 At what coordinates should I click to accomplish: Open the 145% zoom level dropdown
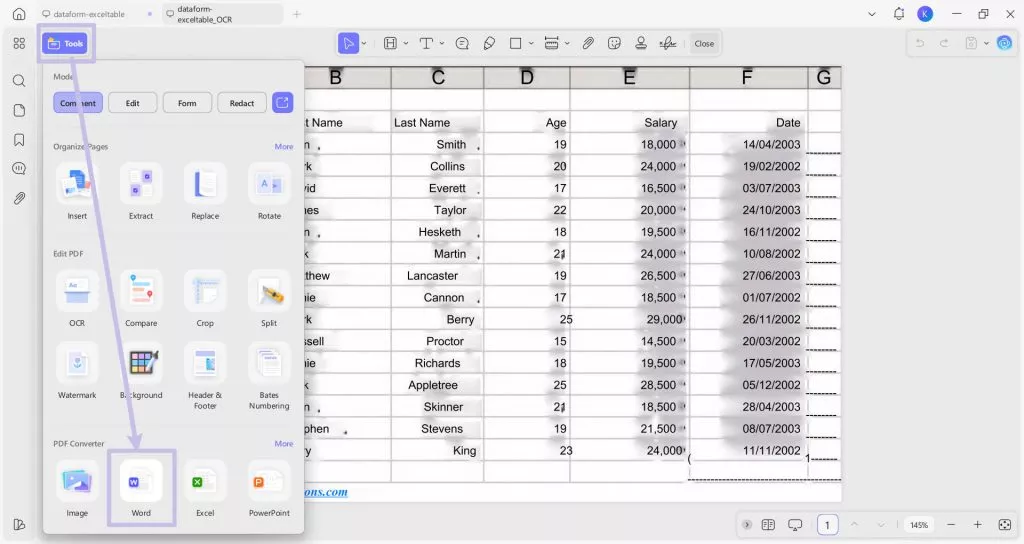point(919,525)
